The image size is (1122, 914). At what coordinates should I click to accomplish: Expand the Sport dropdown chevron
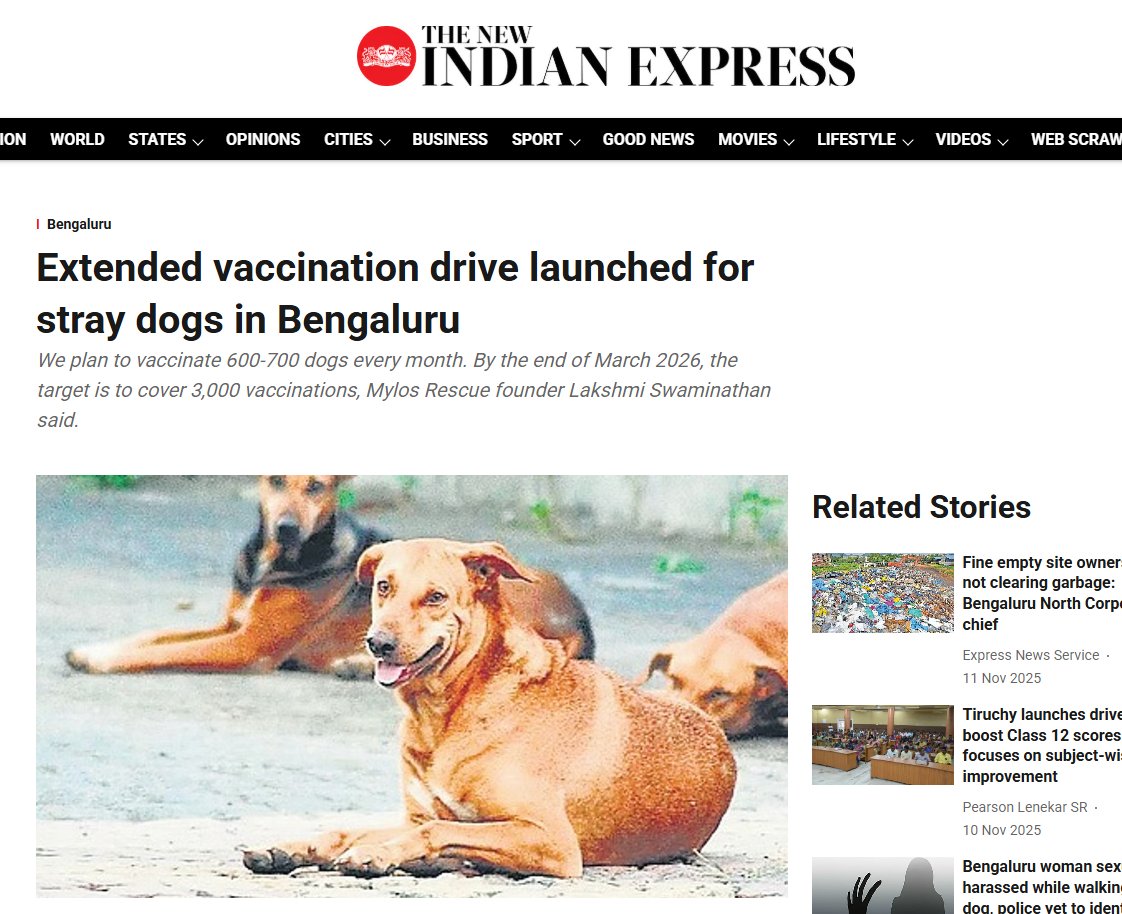click(x=575, y=142)
